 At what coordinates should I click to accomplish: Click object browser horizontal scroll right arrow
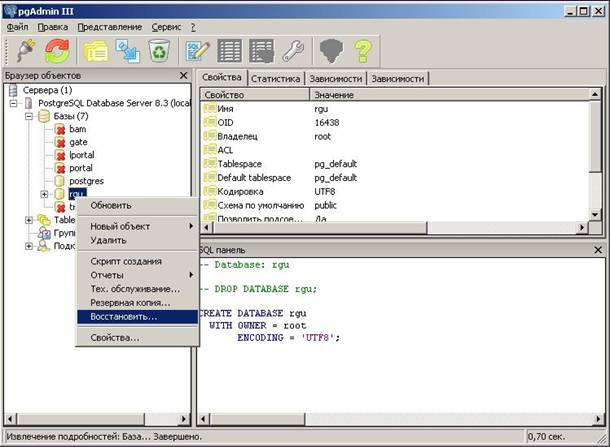184,419
